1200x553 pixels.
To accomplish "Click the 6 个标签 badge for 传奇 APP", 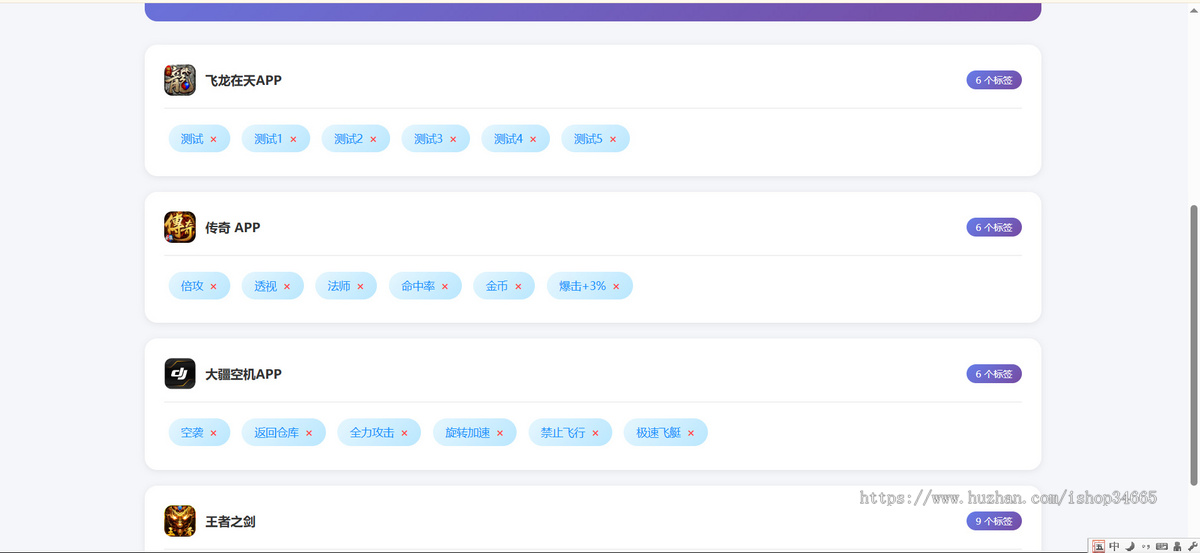I will click(x=994, y=227).
